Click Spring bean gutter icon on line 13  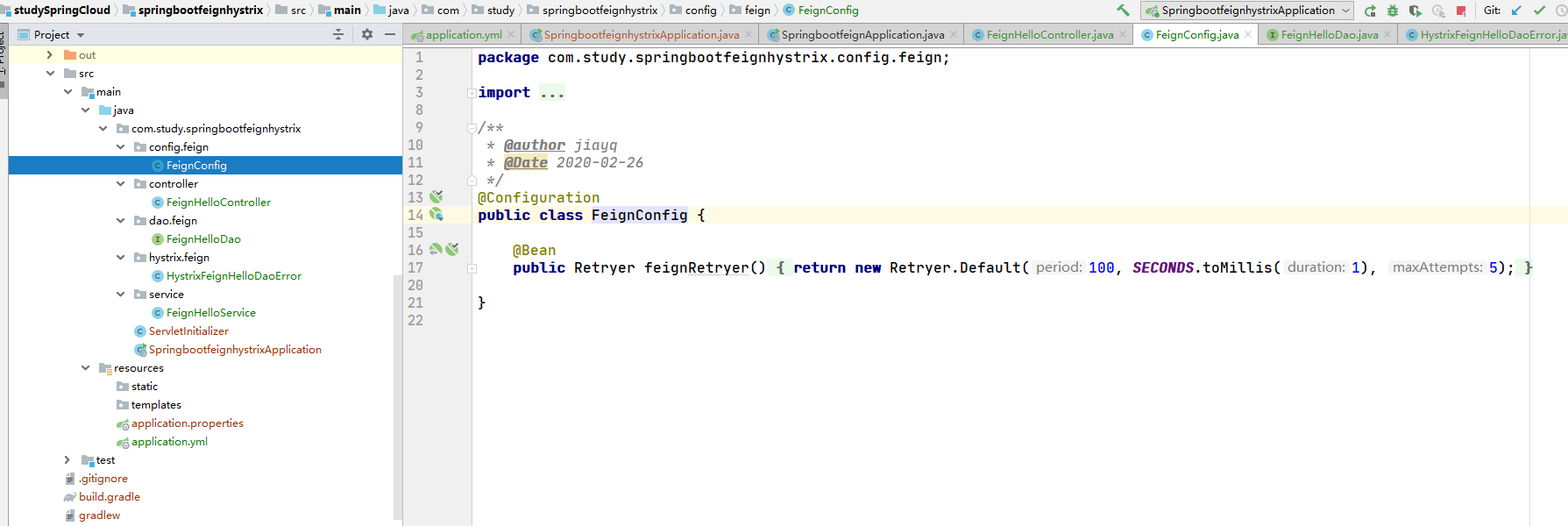(x=436, y=197)
